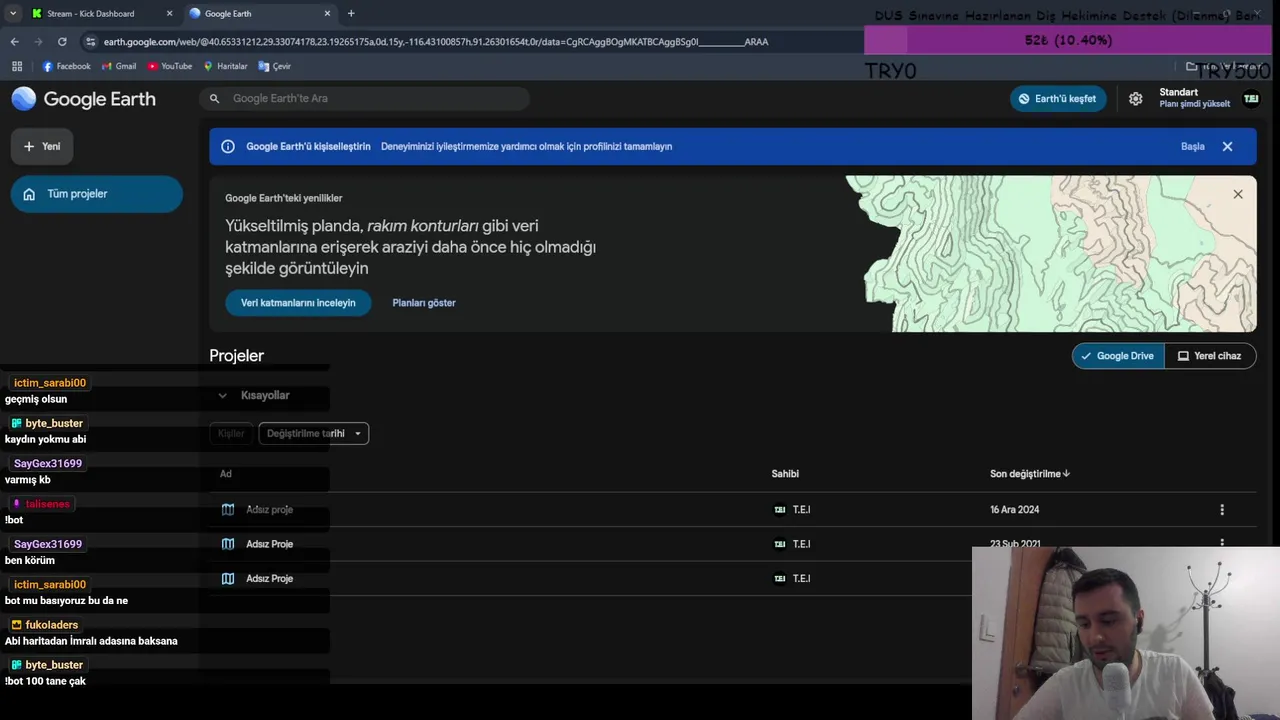
Task: Close the Google Earth'teki yenilikler card
Action: coord(1238,195)
